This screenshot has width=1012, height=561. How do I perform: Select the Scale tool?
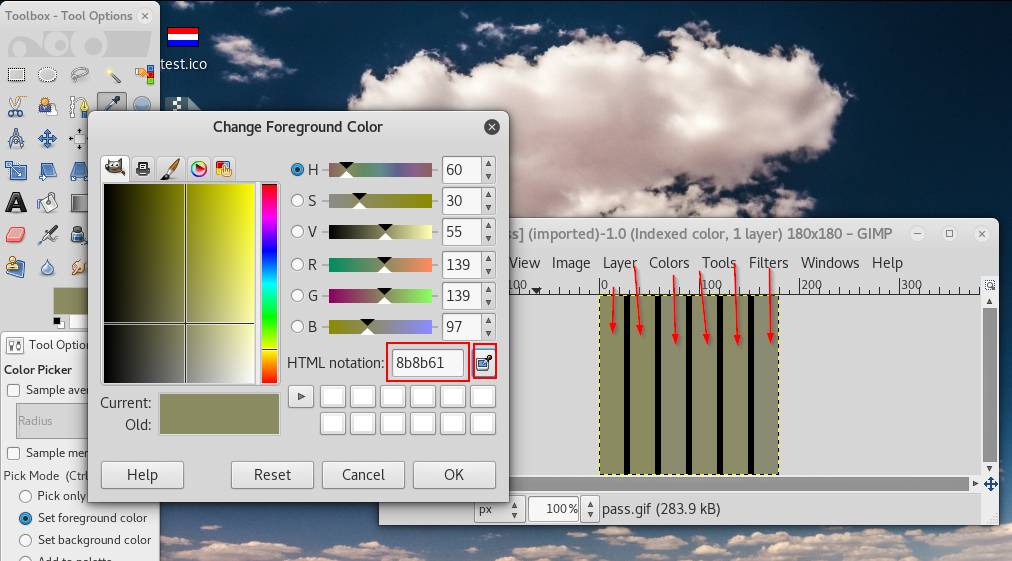coord(16,170)
